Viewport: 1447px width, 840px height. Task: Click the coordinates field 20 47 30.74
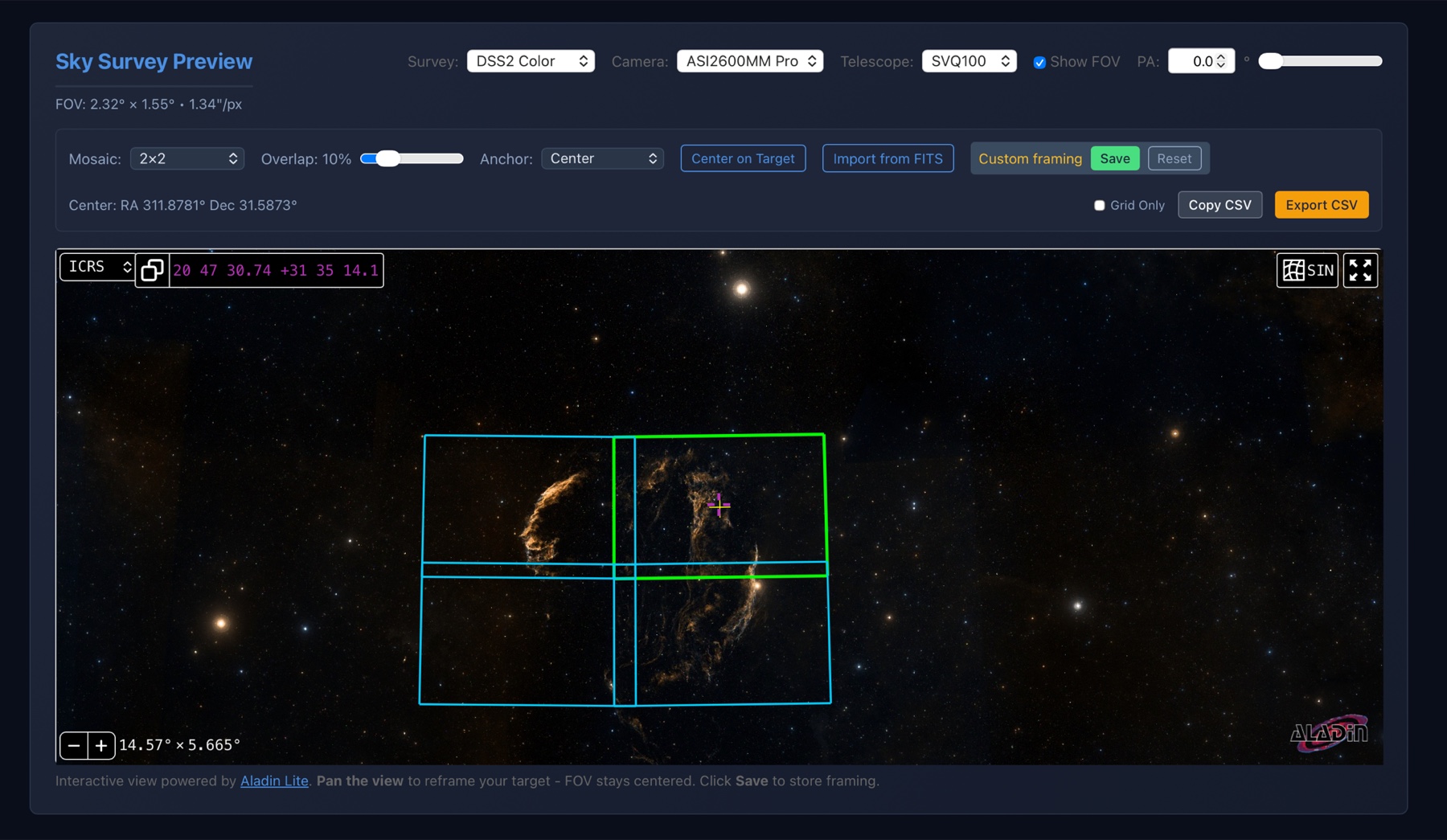click(276, 270)
